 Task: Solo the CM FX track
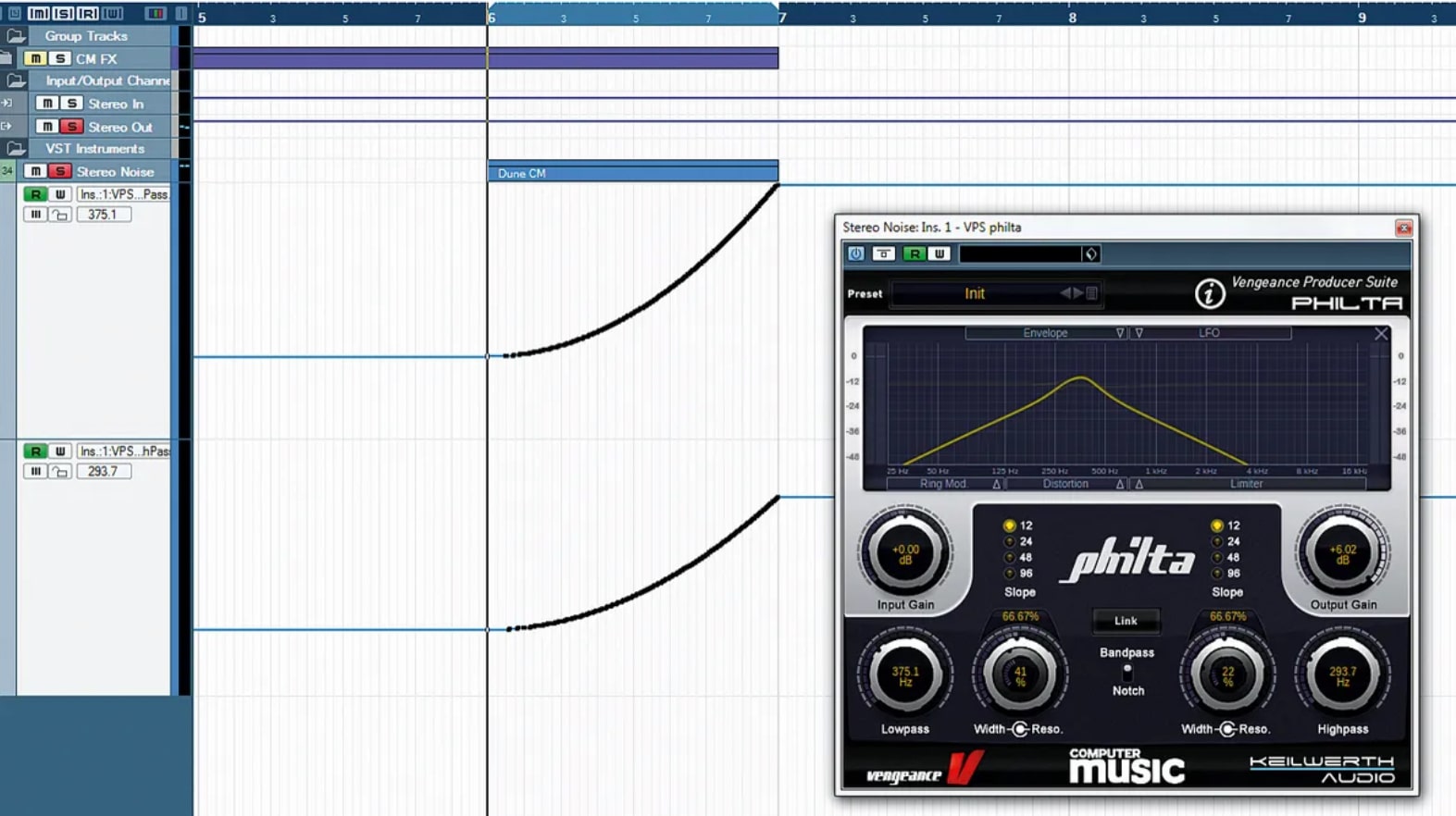(59, 58)
